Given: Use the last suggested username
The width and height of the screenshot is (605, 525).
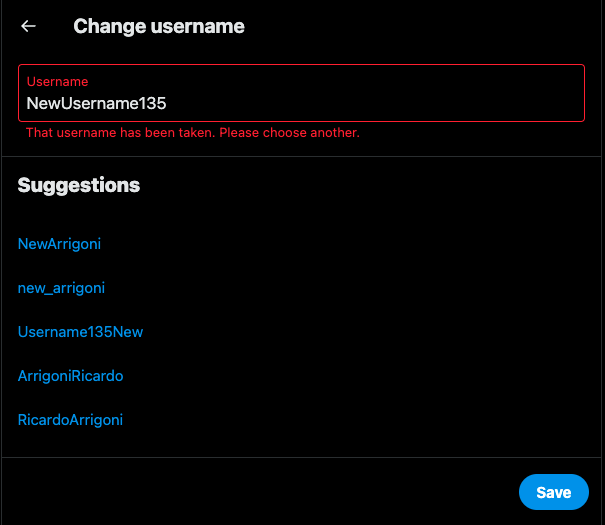Looking at the screenshot, I should [70, 420].
